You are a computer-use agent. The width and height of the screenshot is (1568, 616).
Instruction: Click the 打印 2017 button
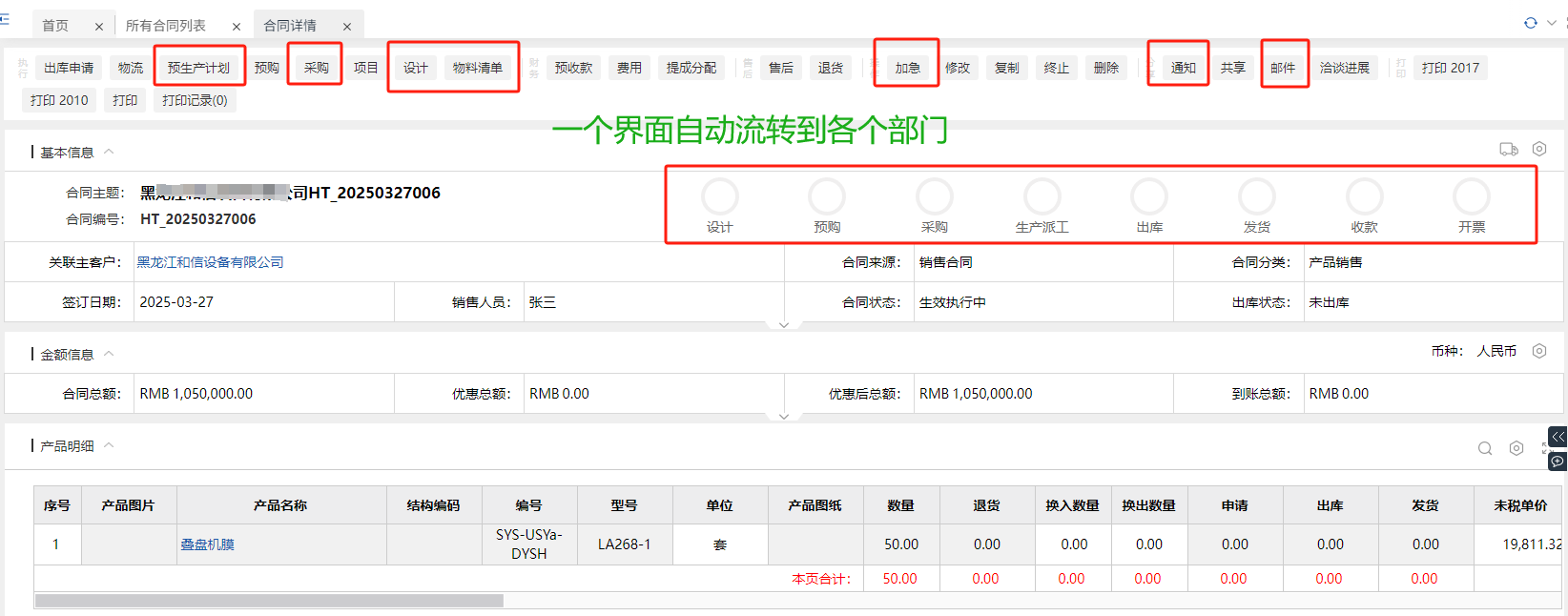click(1451, 68)
